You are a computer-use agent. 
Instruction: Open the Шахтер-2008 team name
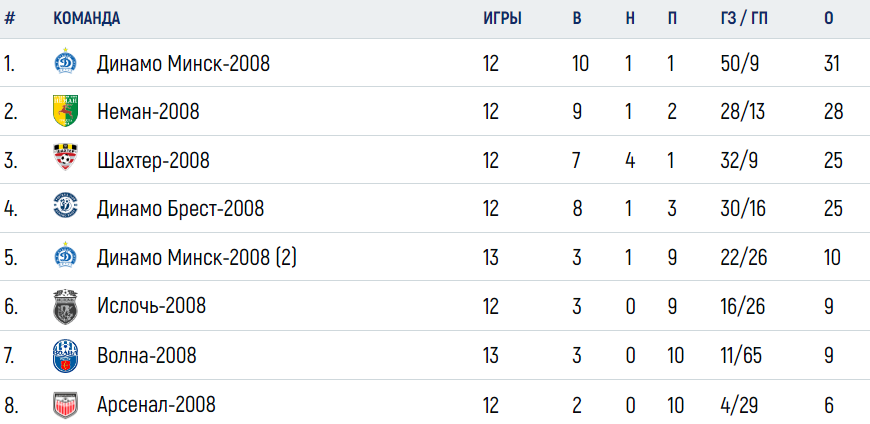click(153, 161)
